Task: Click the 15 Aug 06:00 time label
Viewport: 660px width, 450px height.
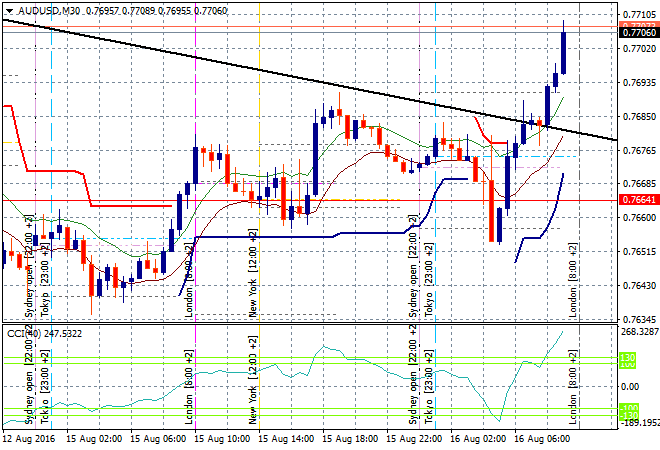Action: pyautogui.click(x=158, y=439)
